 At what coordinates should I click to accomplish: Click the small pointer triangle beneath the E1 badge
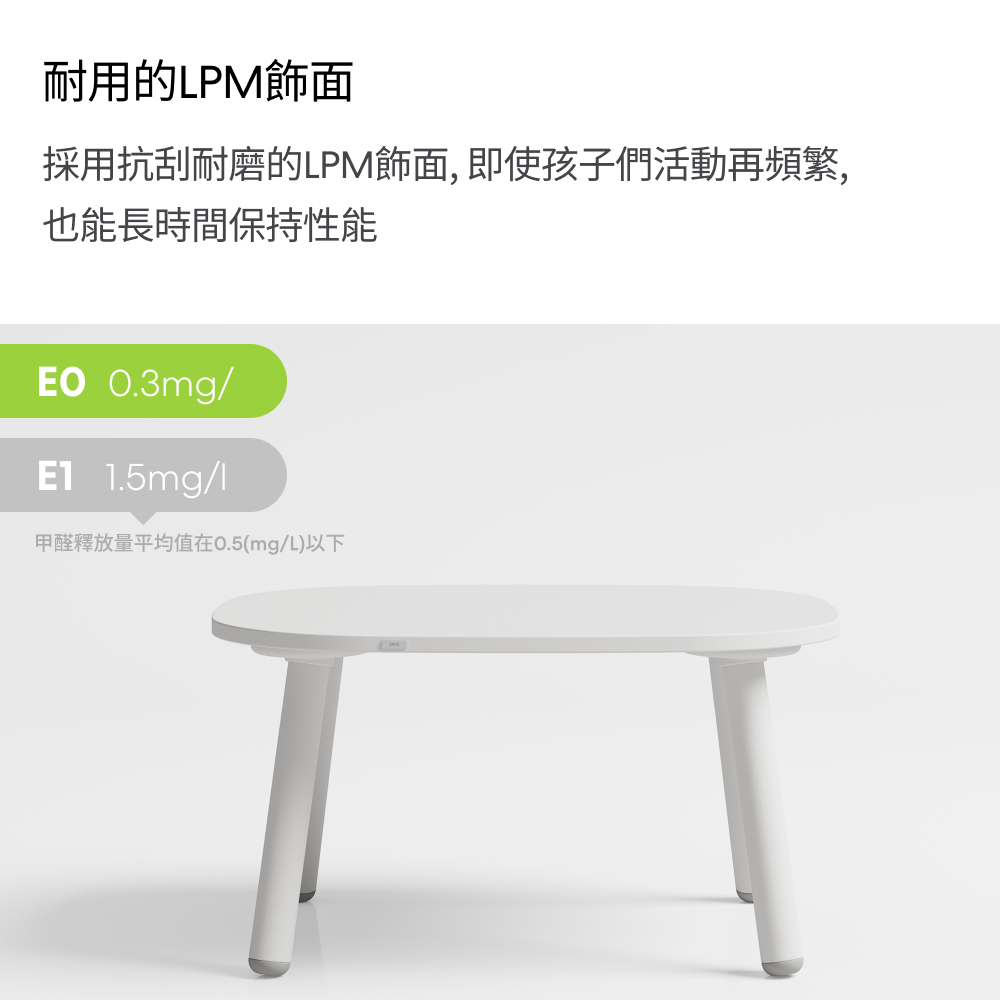pyautogui.click(x=143, y=517)
